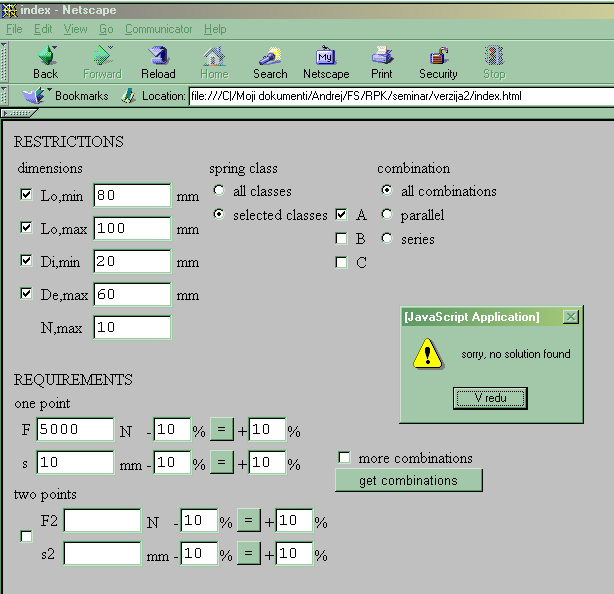
Task: Click the = button in F row
Action: [x=222, y=430]
